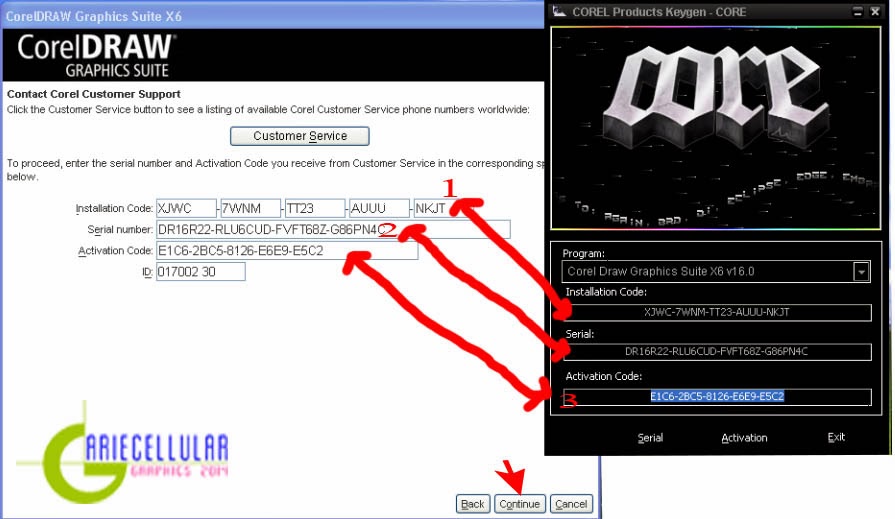This screenshot has width=895, height=519.
Task: Expand the Program dropdown arrow in keygen
Action: (x=861, y=272)
